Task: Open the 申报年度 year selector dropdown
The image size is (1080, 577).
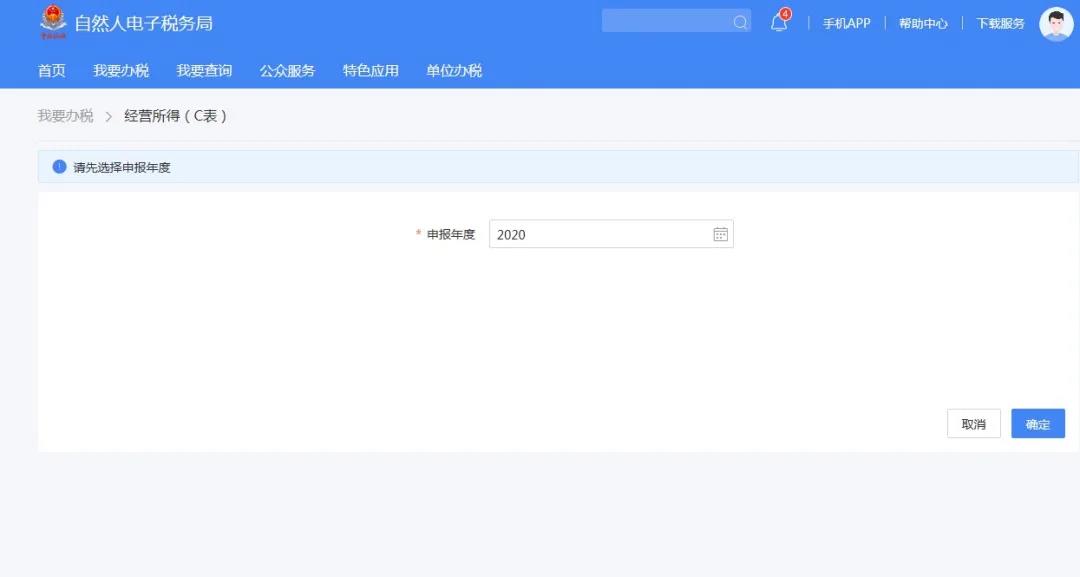Action: point(720,233)
